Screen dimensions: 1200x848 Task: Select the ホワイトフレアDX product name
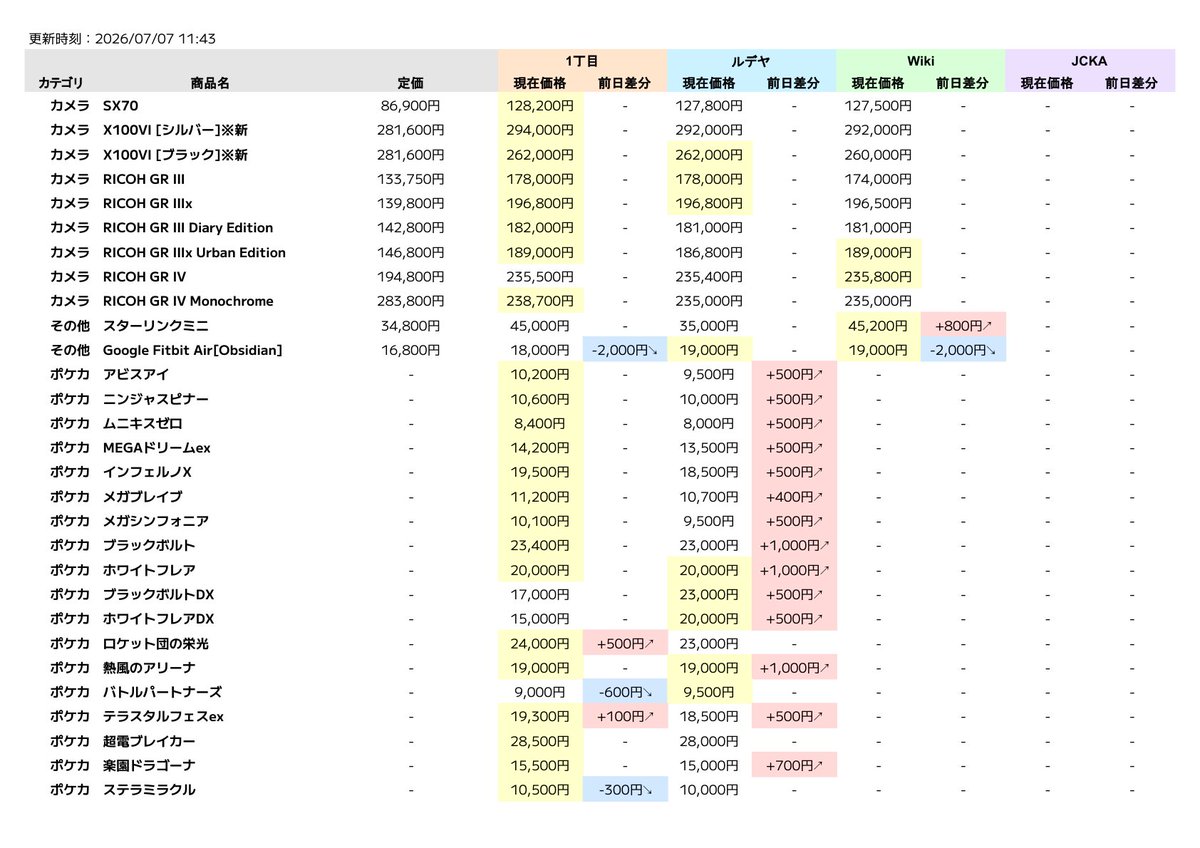point(158,619)
